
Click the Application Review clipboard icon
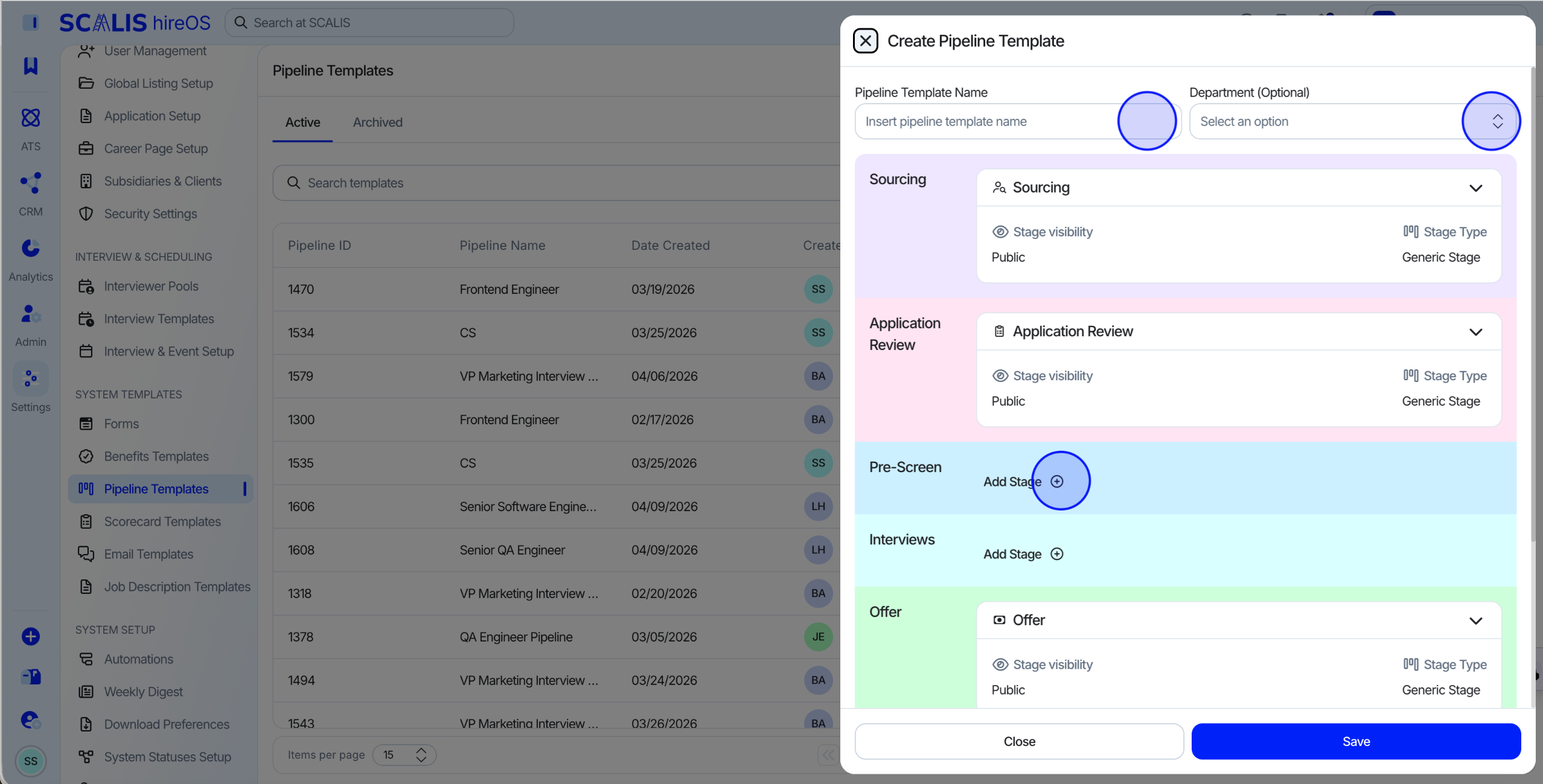999,331
